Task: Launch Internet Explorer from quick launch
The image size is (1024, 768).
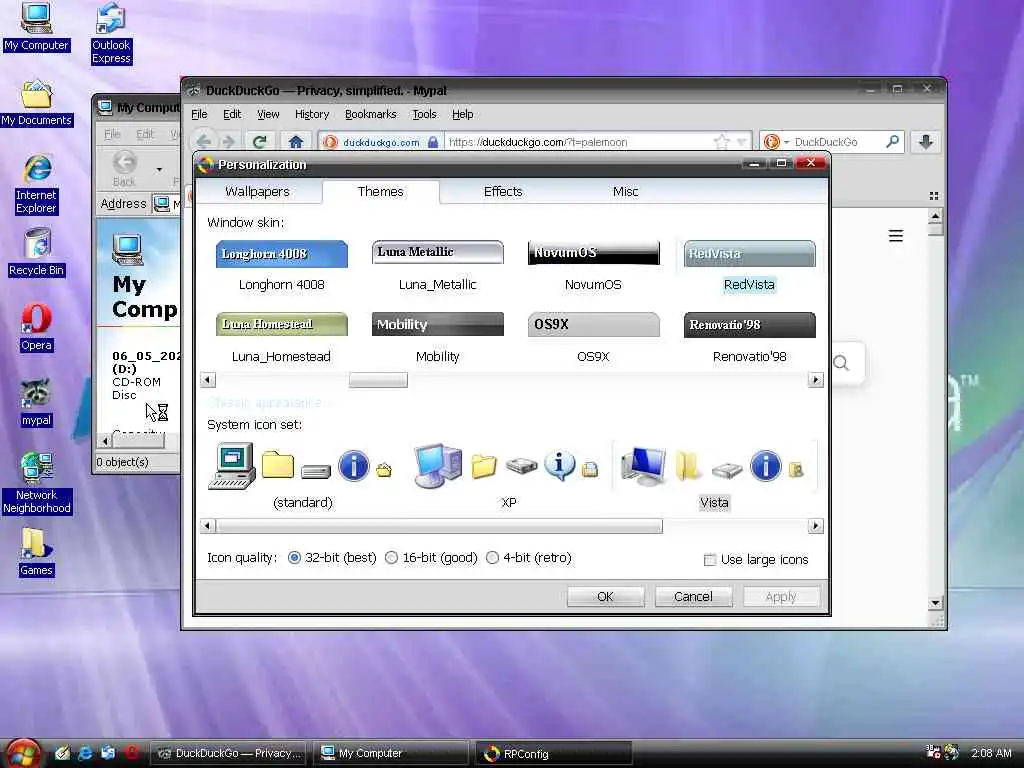Action: [85, 753]
